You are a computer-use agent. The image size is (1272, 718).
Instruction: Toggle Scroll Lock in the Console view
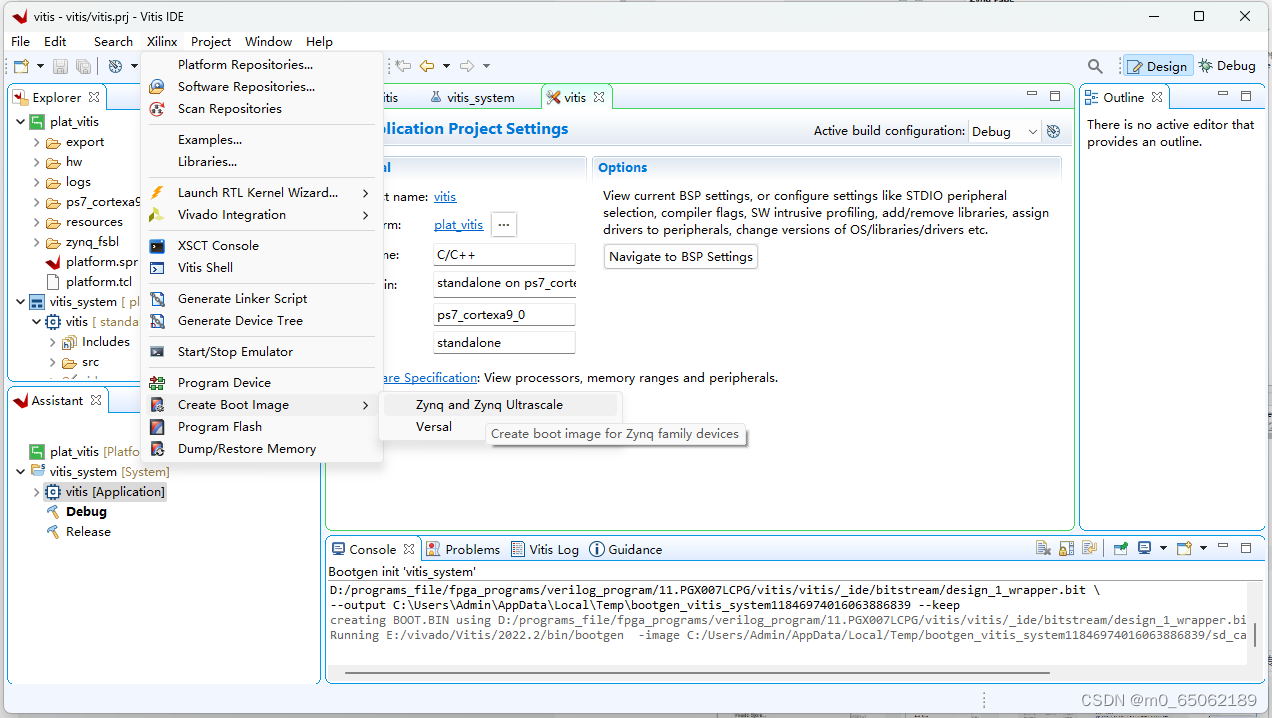point(1066,548)
